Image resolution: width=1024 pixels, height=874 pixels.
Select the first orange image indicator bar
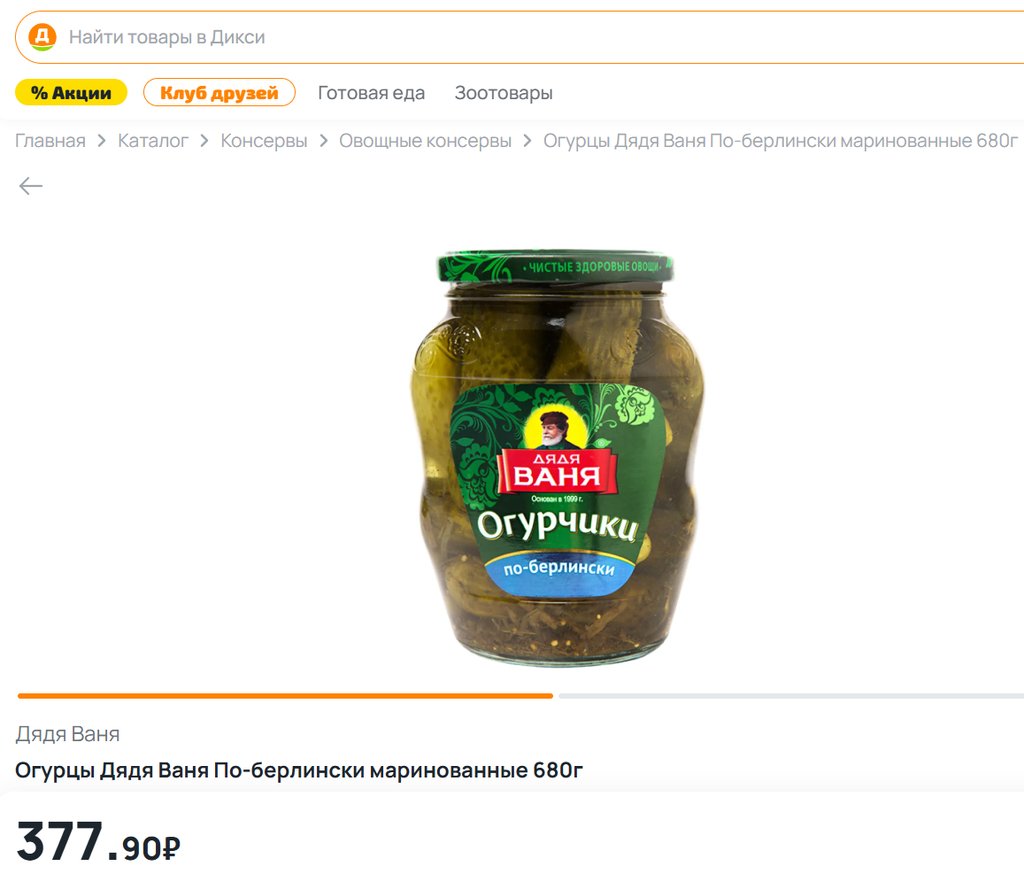(285, 696)
